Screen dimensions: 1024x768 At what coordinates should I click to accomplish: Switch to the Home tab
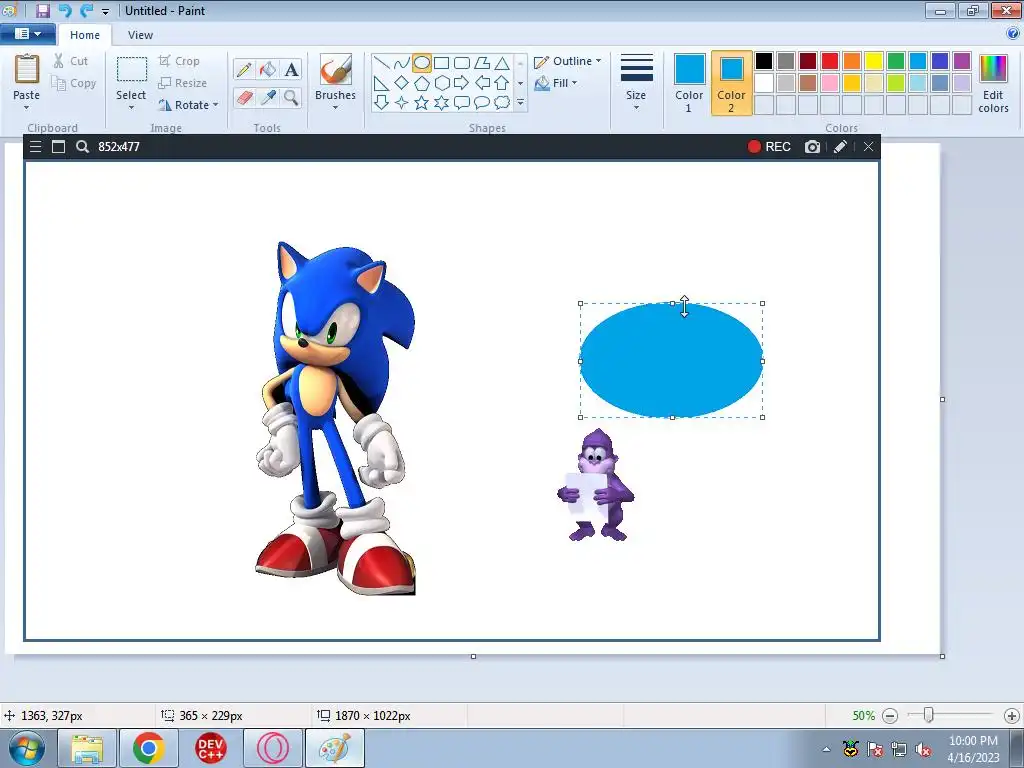pyautogui.click(x=85, y=35)
